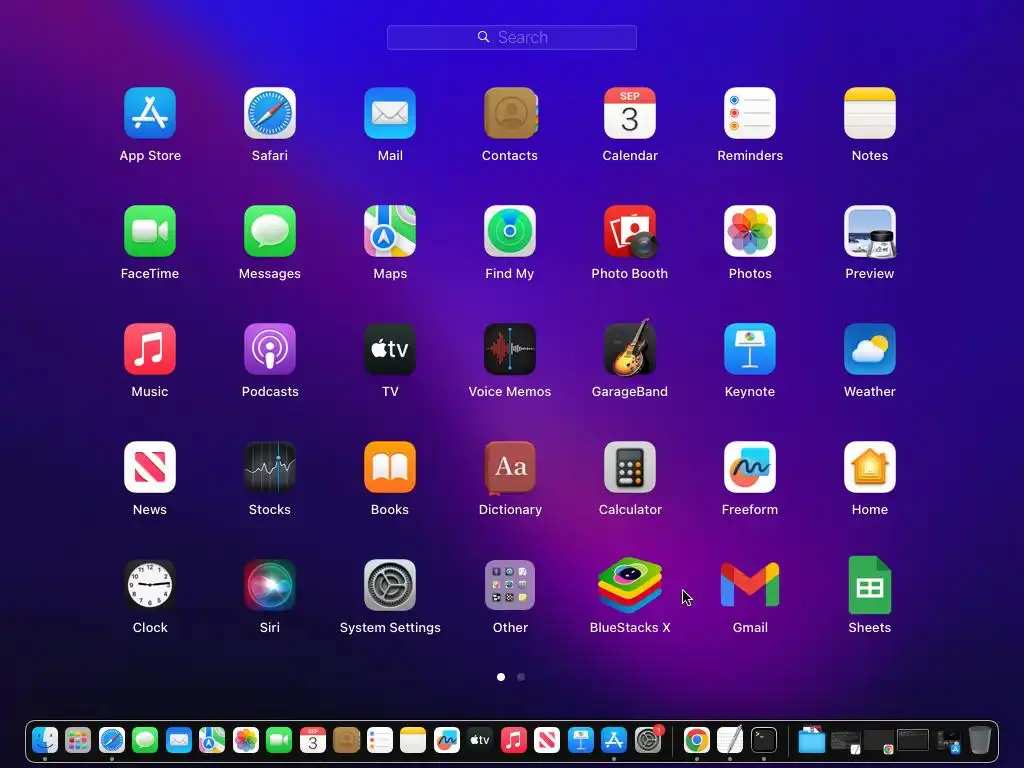1024x768 pixels.
Task: Open Photo Booth
Action: click(630, 231)
